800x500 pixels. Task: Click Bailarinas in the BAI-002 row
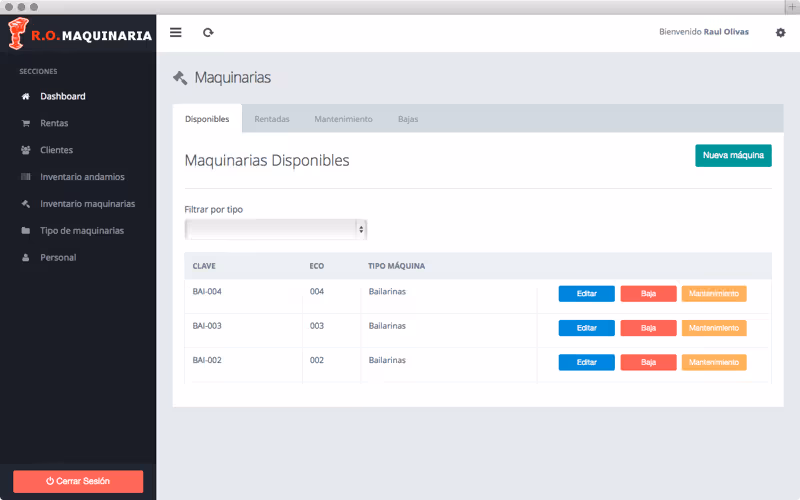point(387,360)
